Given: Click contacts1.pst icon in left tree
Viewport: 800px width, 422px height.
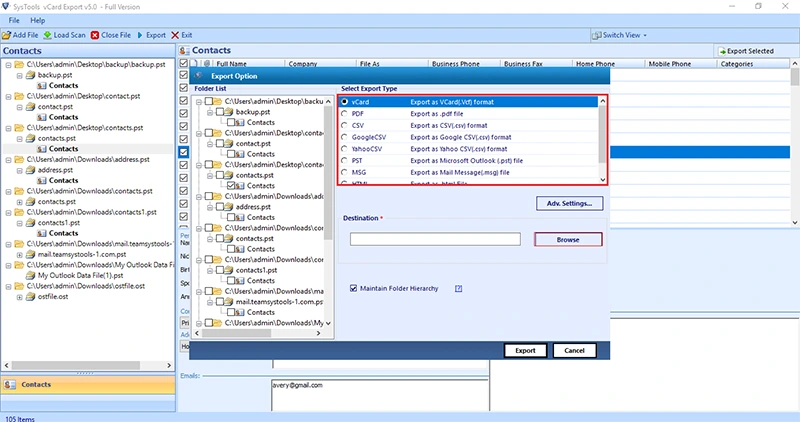Looking at the screenshot, I should 30,222.
